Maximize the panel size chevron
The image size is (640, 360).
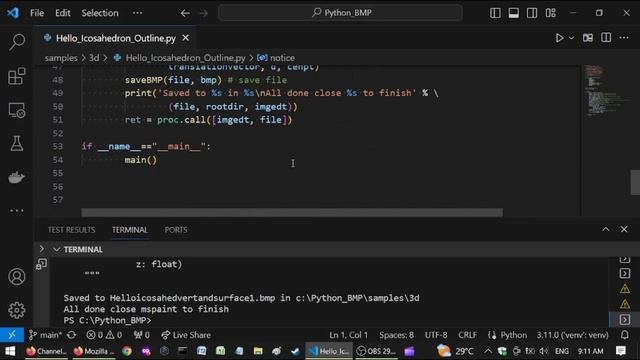click(606, 229)
